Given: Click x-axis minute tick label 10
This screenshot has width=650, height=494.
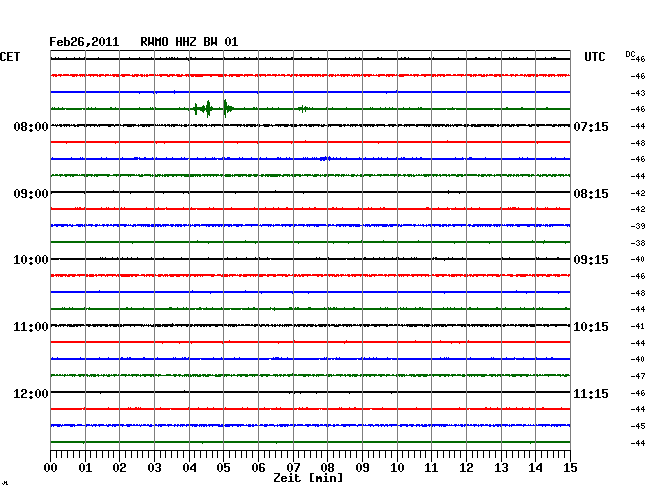Looking at the screenshot, I should click(x=397, y=467).
